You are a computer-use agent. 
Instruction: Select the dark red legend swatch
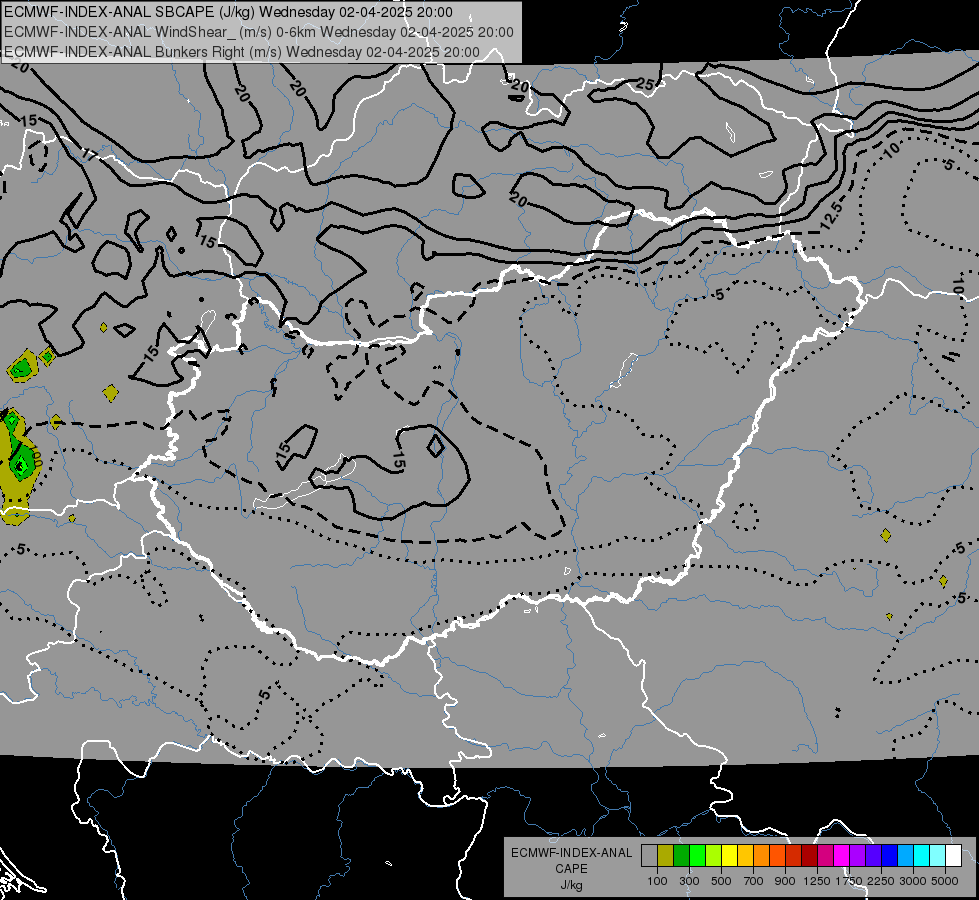point(809,856)
